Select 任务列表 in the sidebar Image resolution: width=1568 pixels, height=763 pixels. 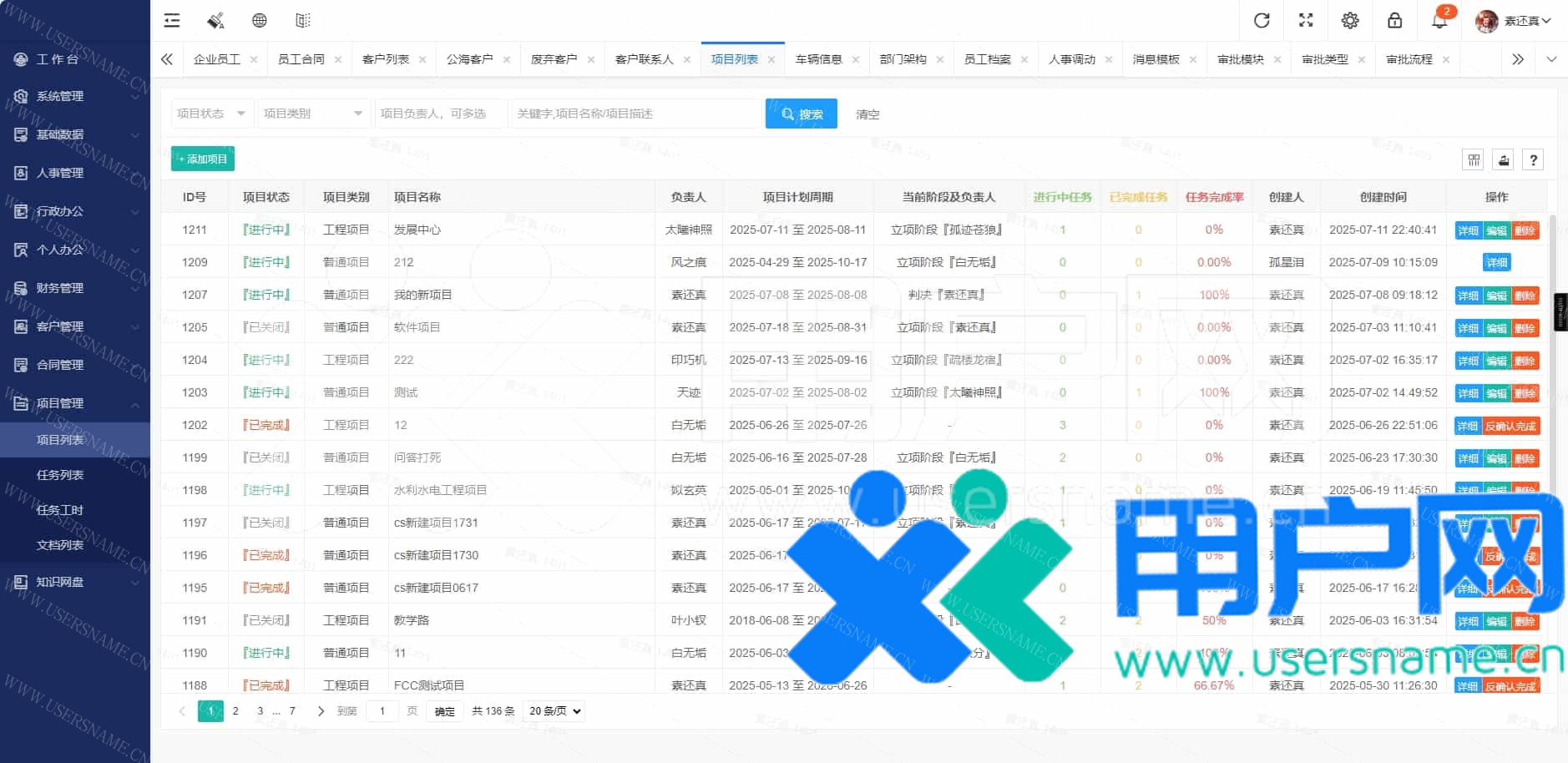tap(60, 475)
